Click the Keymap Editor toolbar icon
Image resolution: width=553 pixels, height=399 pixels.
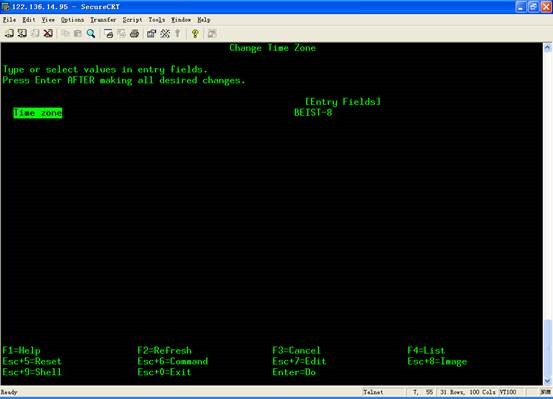tap(165, 34)
